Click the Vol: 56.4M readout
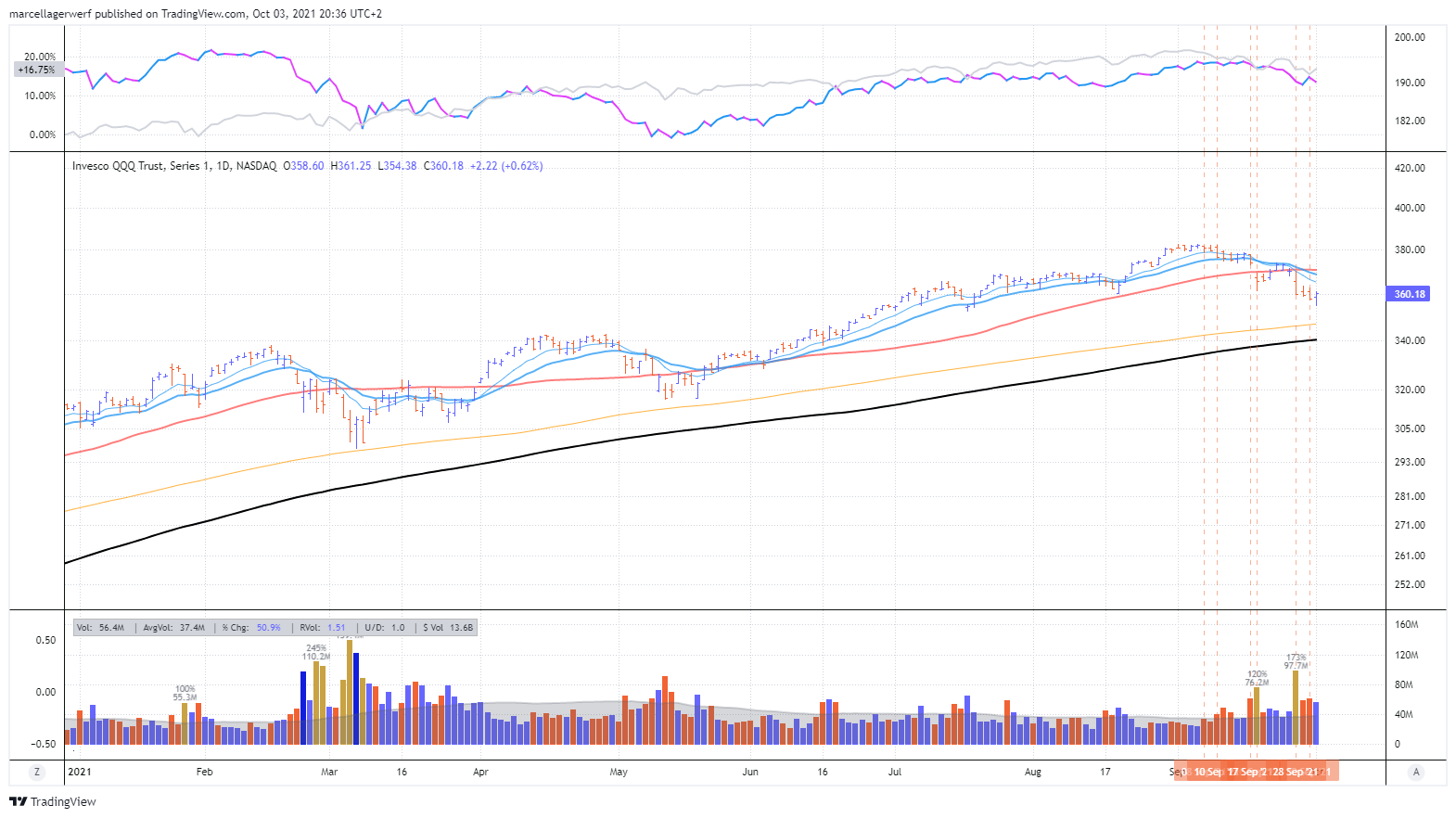Viewport: 1456px width, 818px height. click(x=100, y=628)
